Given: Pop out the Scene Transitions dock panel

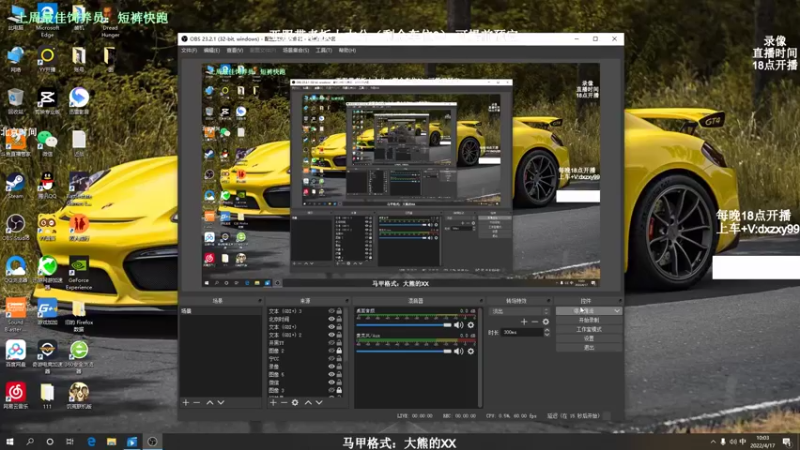Looking at the screenshot, I should tap(548, 301).
